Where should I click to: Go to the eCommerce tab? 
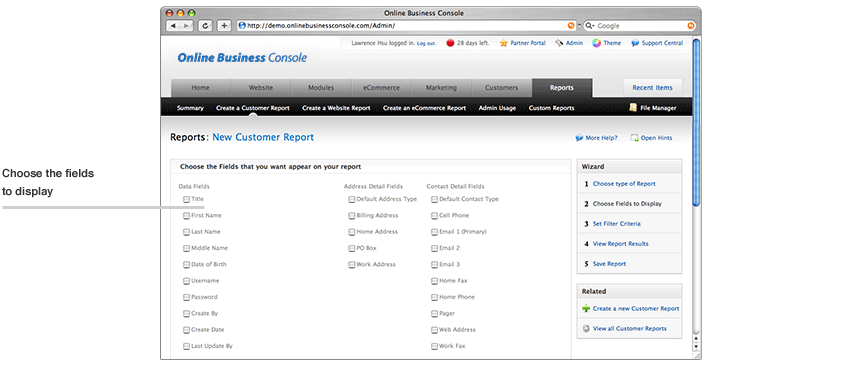(x=381, y=88)
